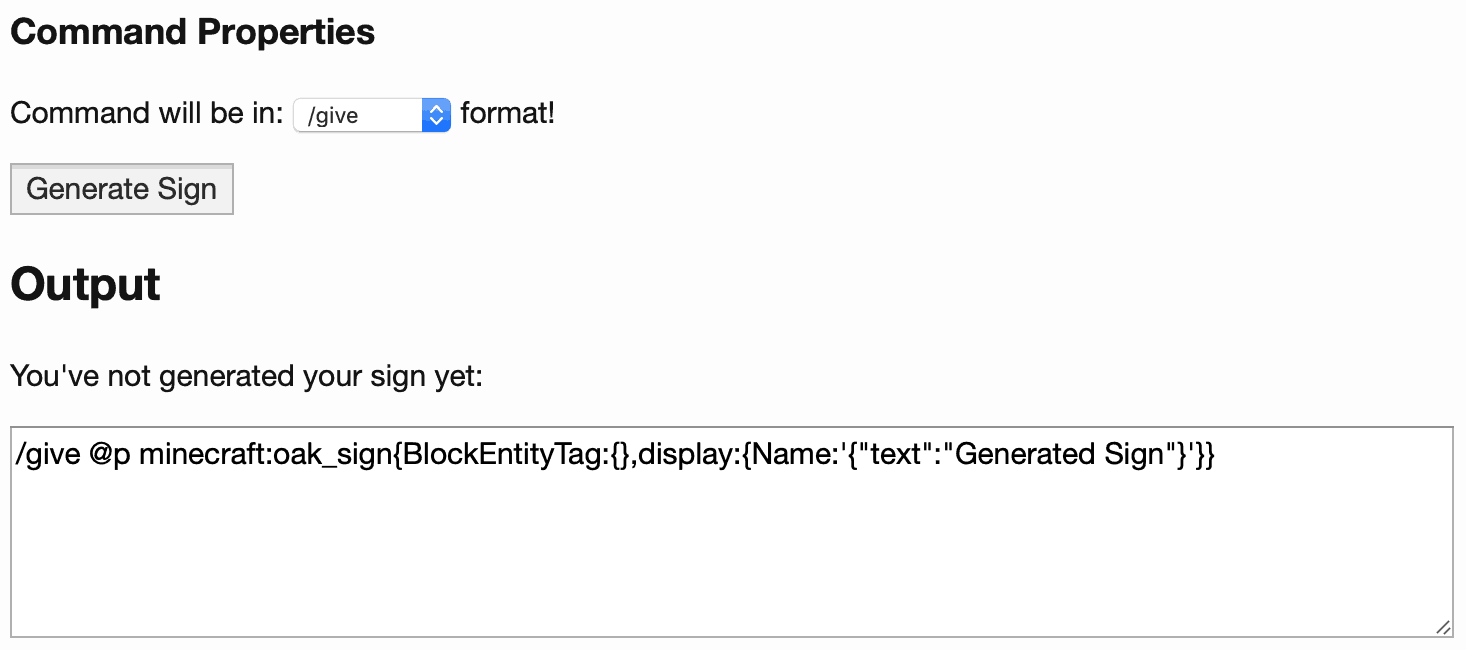Click the blue arrows on the format selector

point(435,115)
